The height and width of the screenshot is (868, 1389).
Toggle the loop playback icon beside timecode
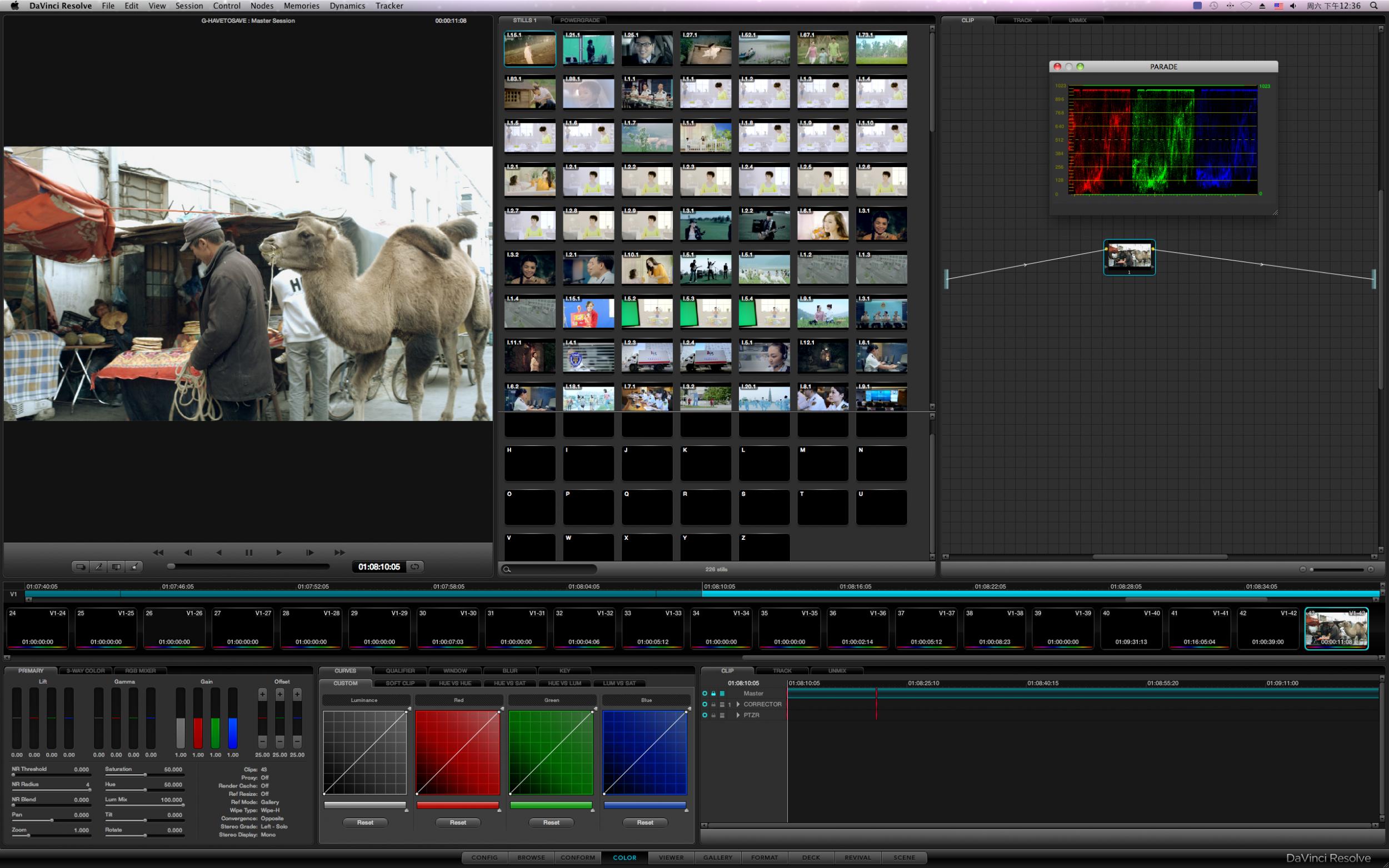pyautogui.click(x=414, y=566)
